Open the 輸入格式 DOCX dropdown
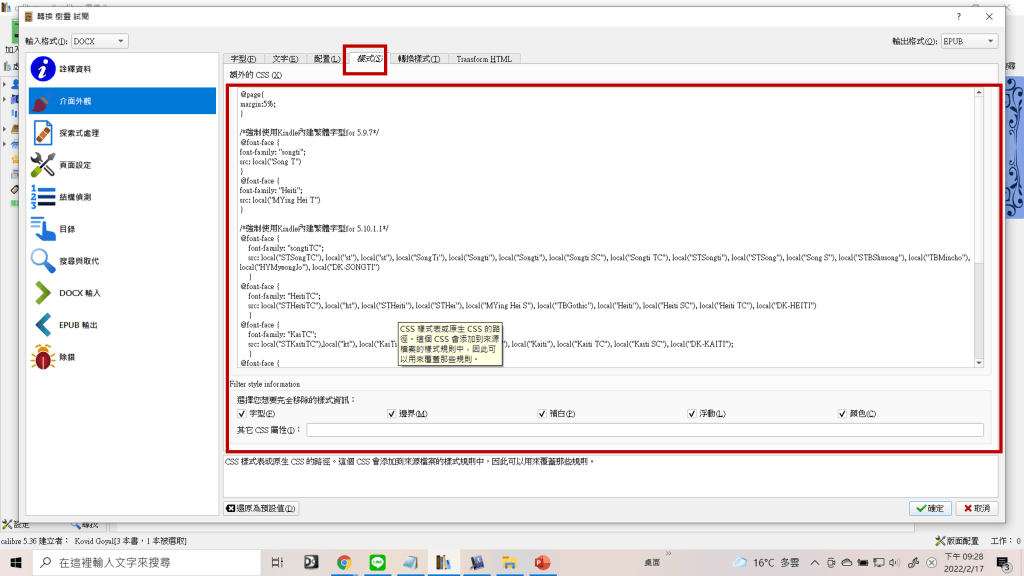This screenshot has width=1024, height=576. 100,41
